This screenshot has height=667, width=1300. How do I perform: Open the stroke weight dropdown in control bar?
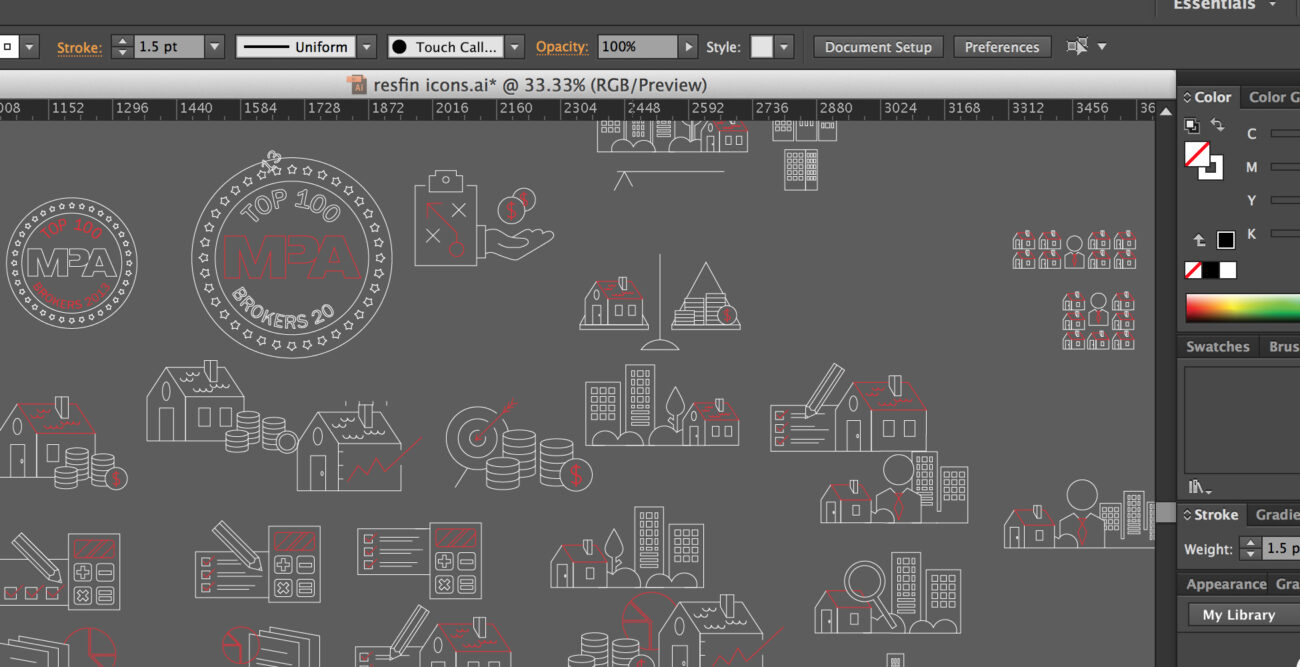click(x=215, y=47)
